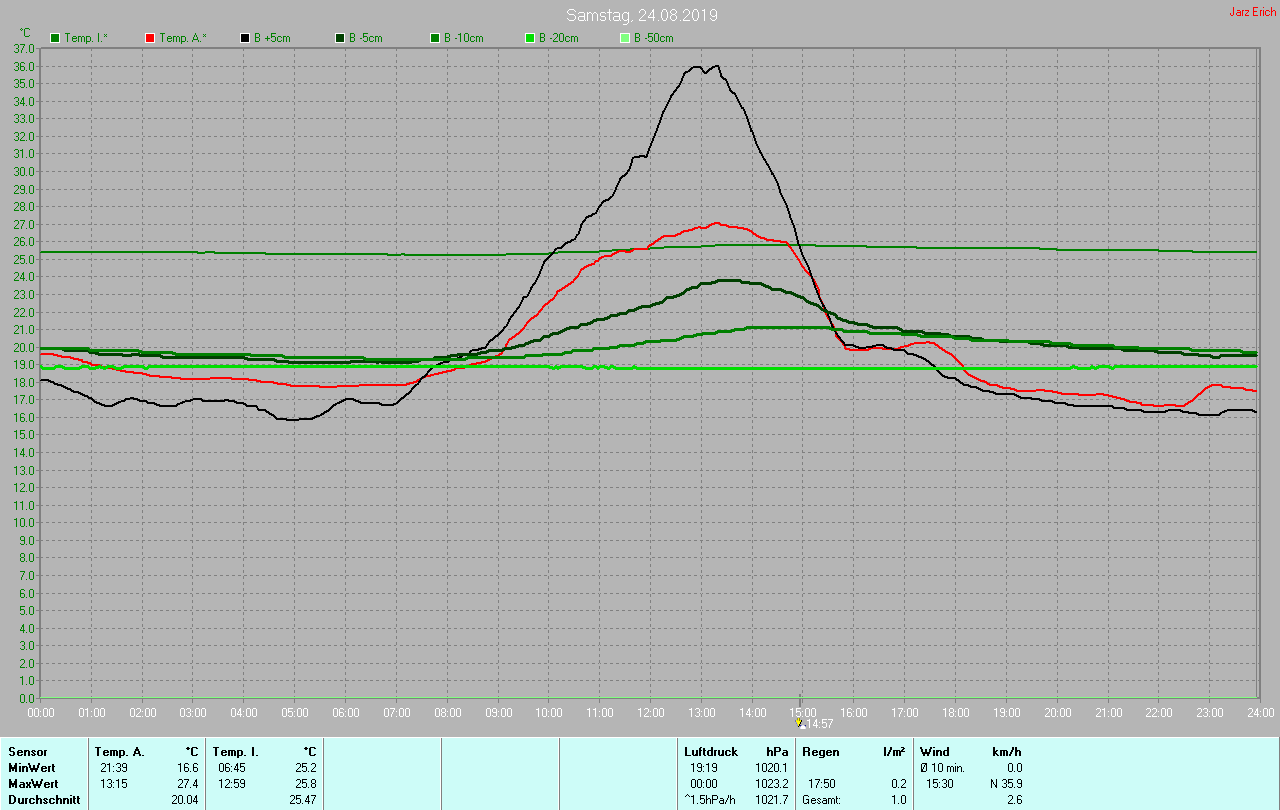Toggle the B -5cm legend marker
Viewport: 1280px width, 810px height.
coord(340,38)
